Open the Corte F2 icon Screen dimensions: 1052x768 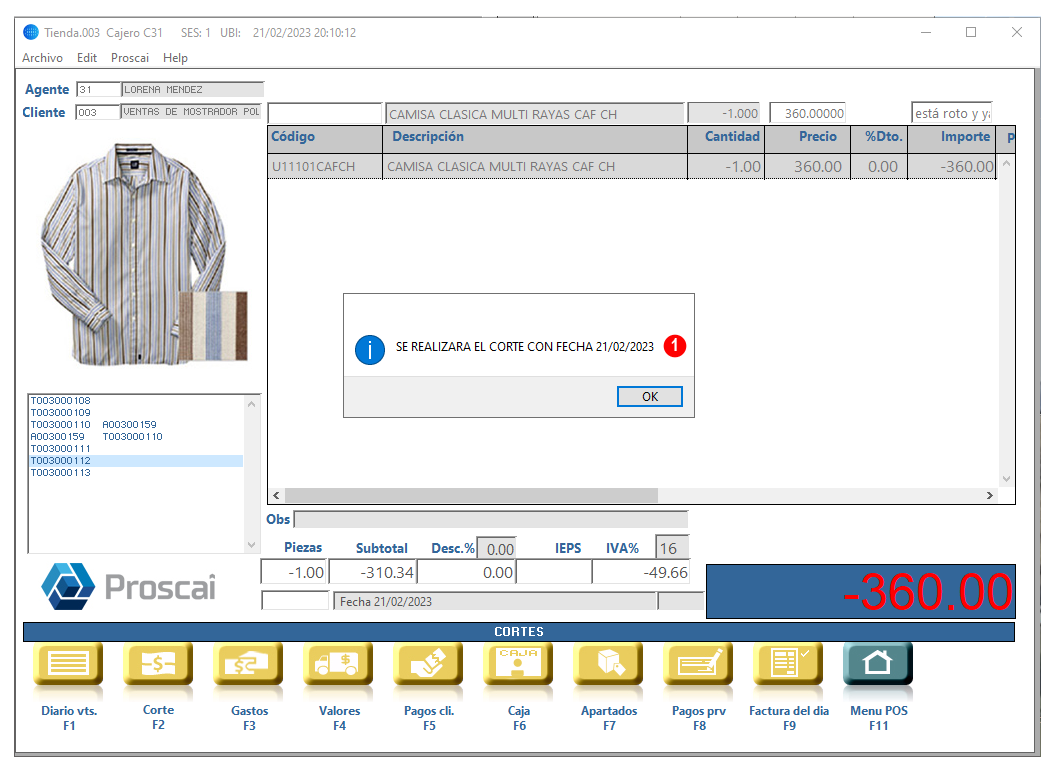(x=158, y=664)
